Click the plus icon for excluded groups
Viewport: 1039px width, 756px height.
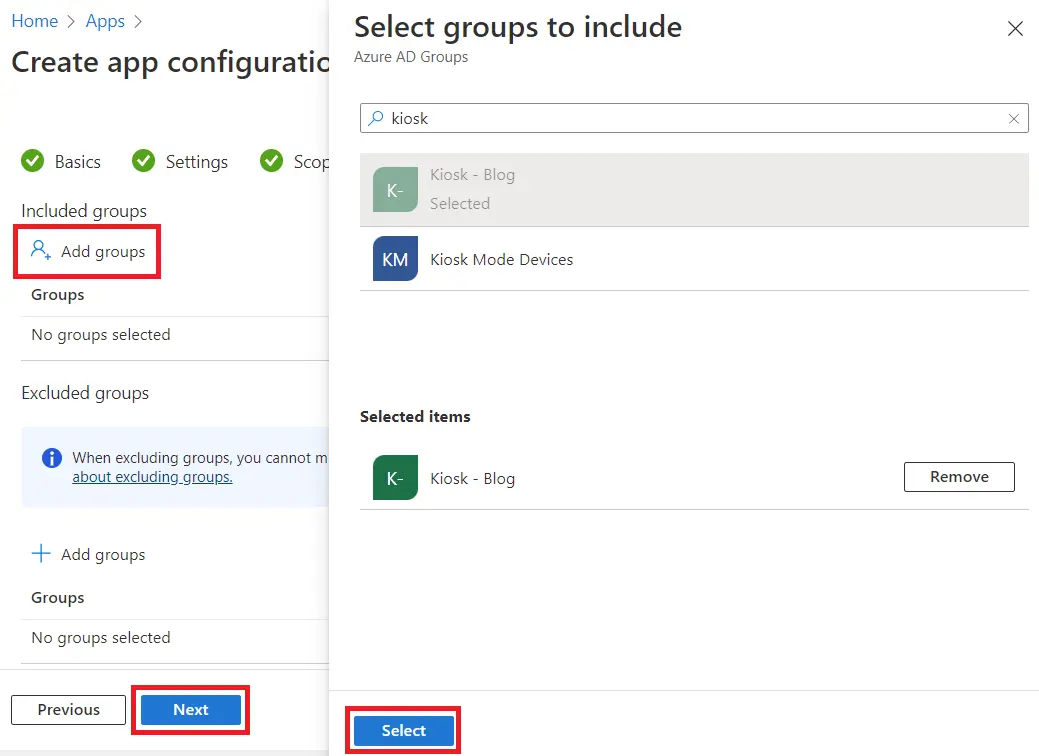coord(41,554)
